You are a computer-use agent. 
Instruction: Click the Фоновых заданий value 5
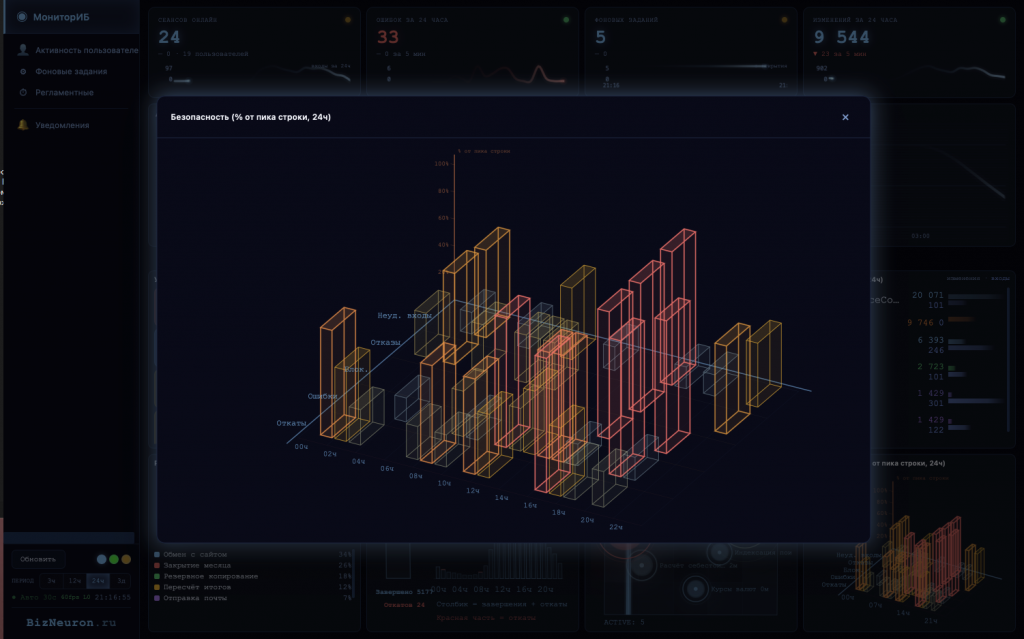point(601,37)
